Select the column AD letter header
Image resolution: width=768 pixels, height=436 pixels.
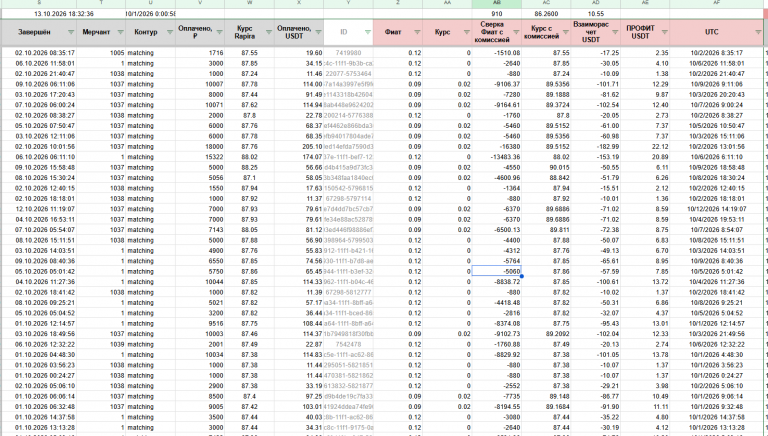click(x=596, y=3)
